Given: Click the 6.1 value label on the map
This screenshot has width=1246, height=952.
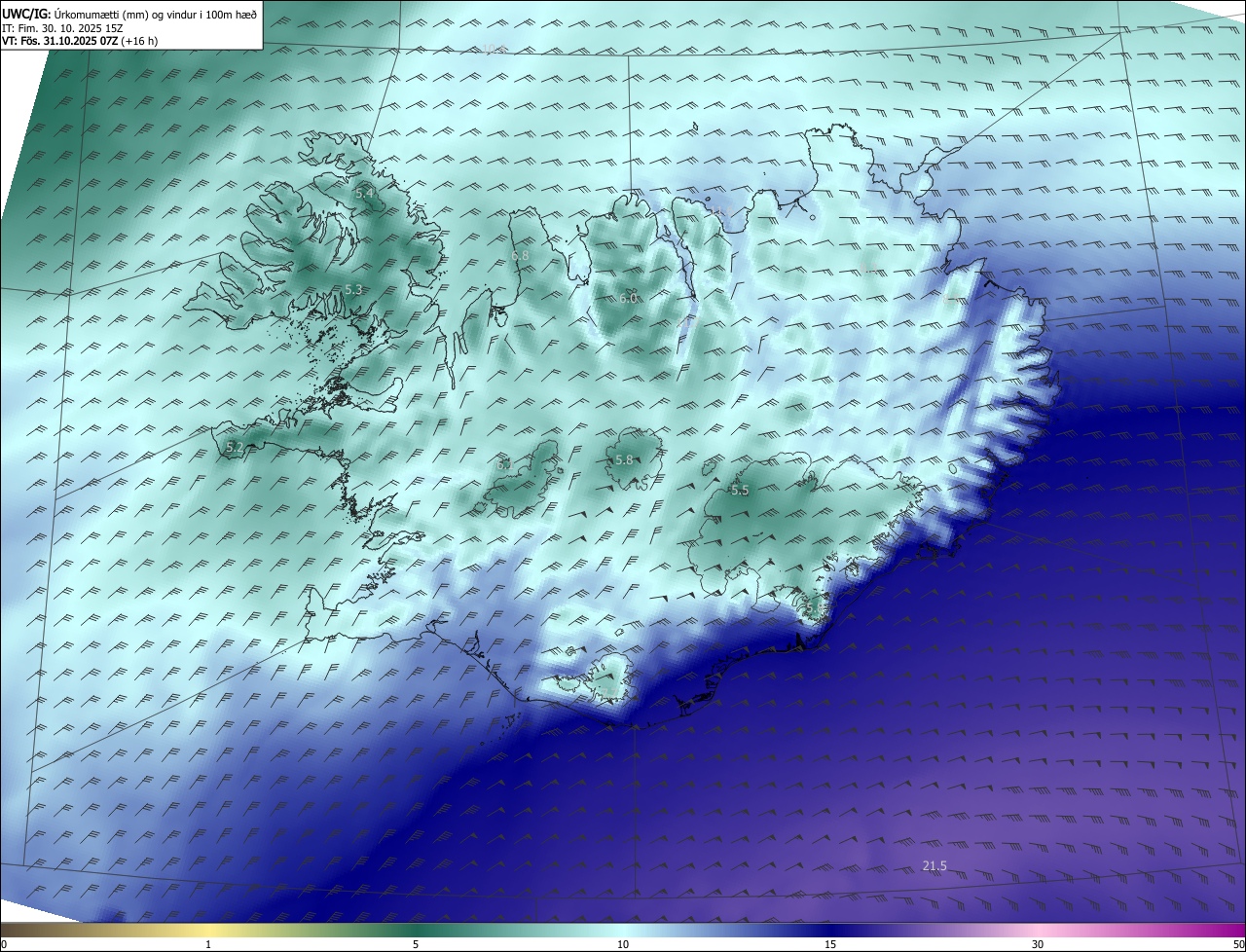Looking at the screenshot, I should (x=505, y=464).
